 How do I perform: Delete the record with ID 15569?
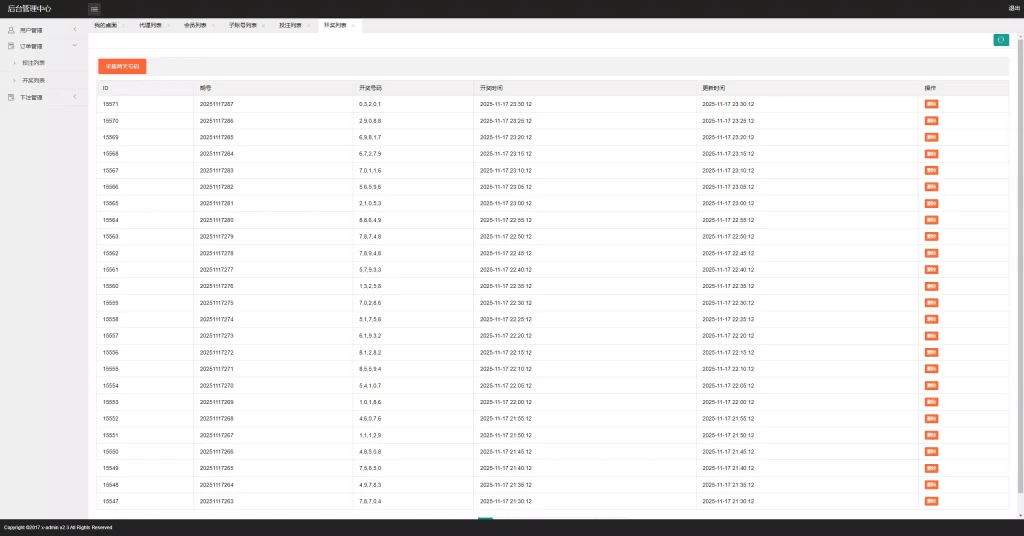(x=931, y=137)
